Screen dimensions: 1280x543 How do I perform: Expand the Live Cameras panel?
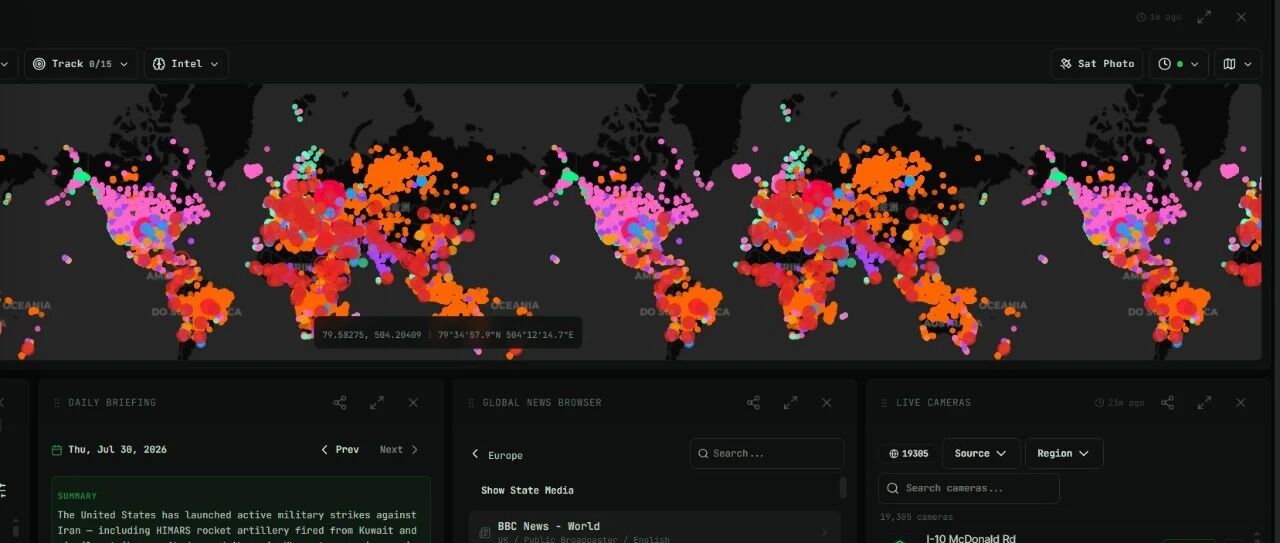(x=1204, y=402)
